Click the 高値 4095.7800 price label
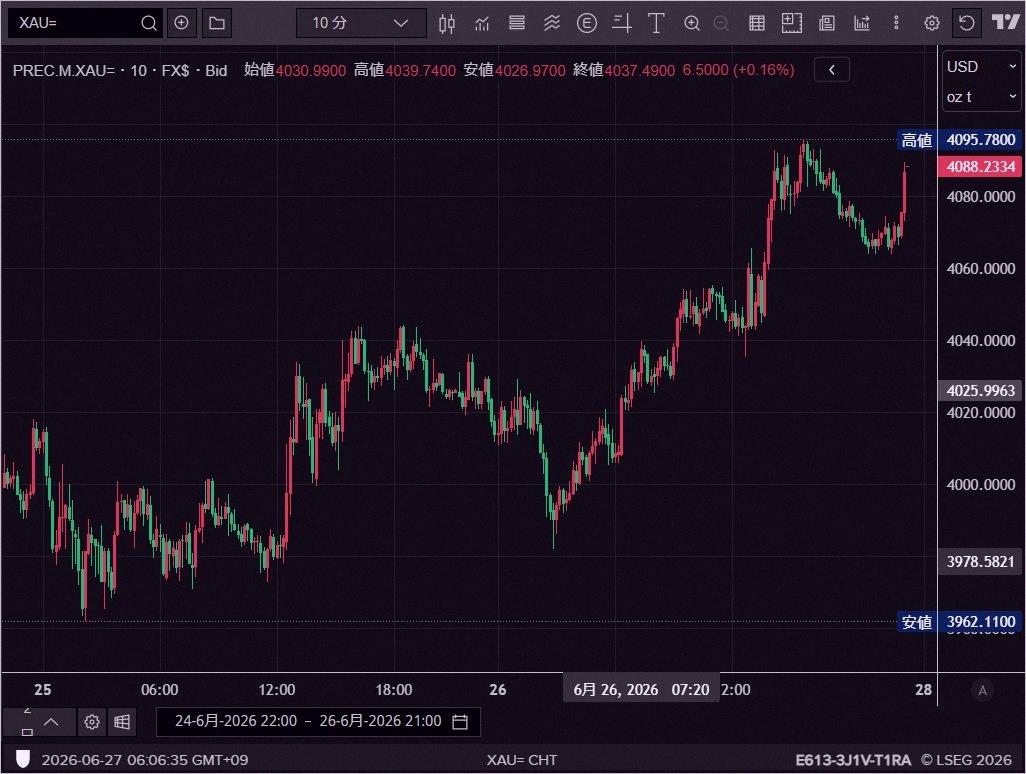This screenshot has height=774, width=1026. coord(959,139)
